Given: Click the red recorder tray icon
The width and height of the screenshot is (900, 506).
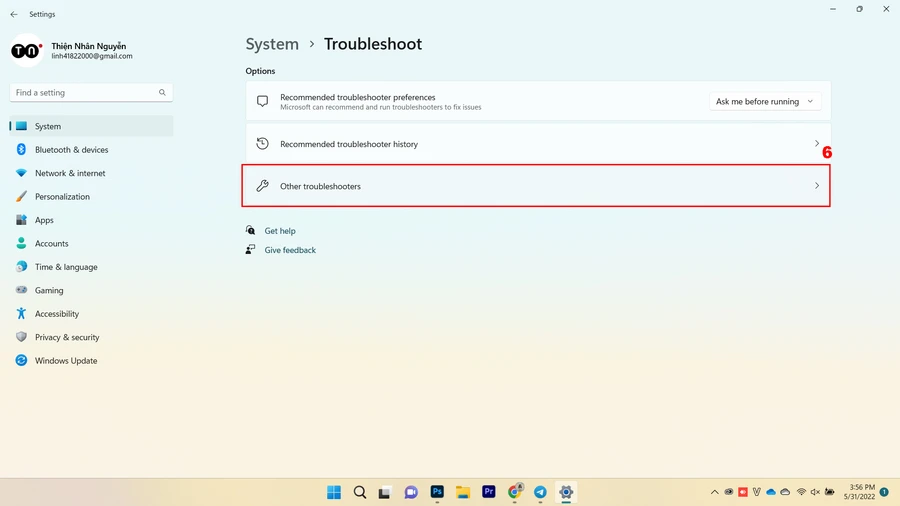Looking at the screenshot, I should coord(743,492).
